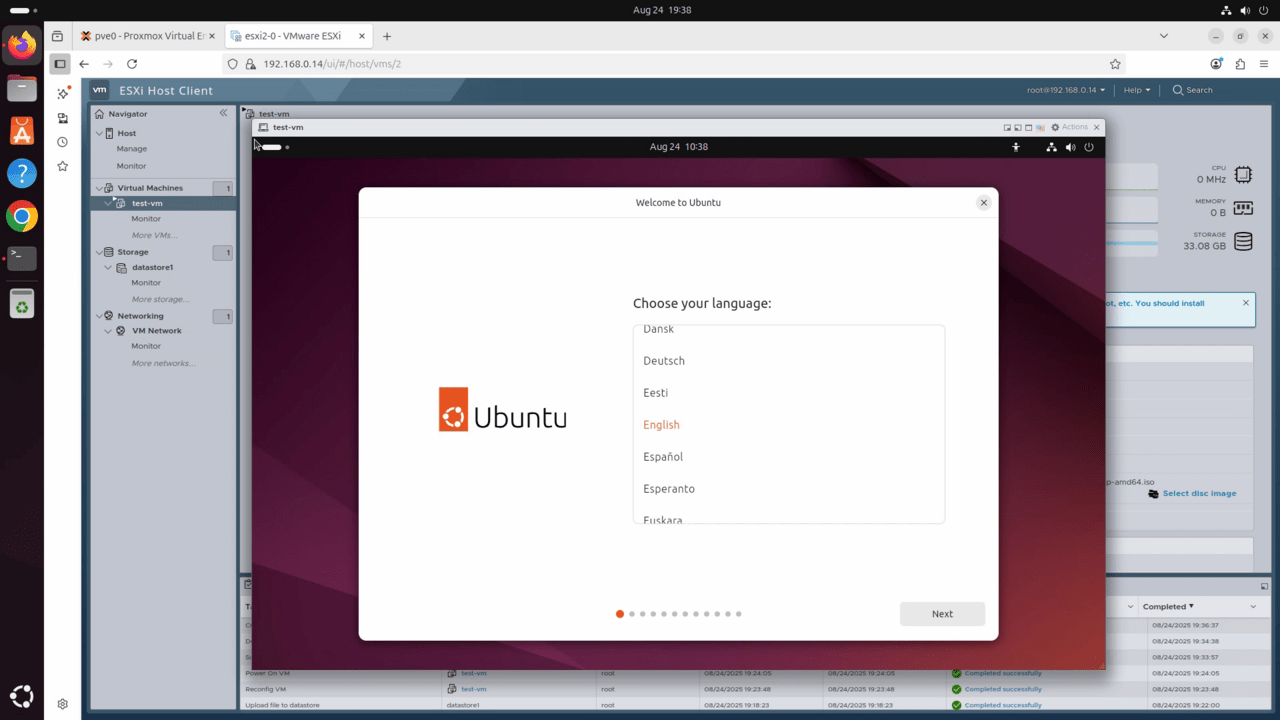Open synced tabs sidebar icon
The width and height of the screenshot is (1280, 720).
pos(62,118)
